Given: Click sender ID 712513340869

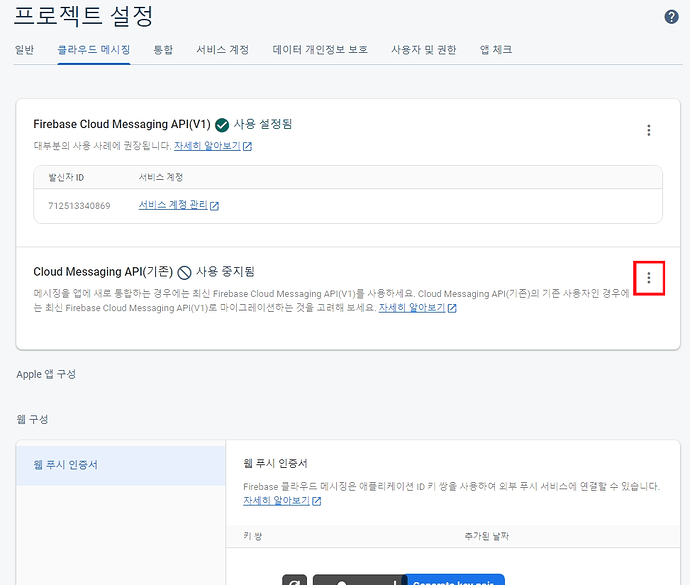Looking at the screenshot, I should pos(79,206).
